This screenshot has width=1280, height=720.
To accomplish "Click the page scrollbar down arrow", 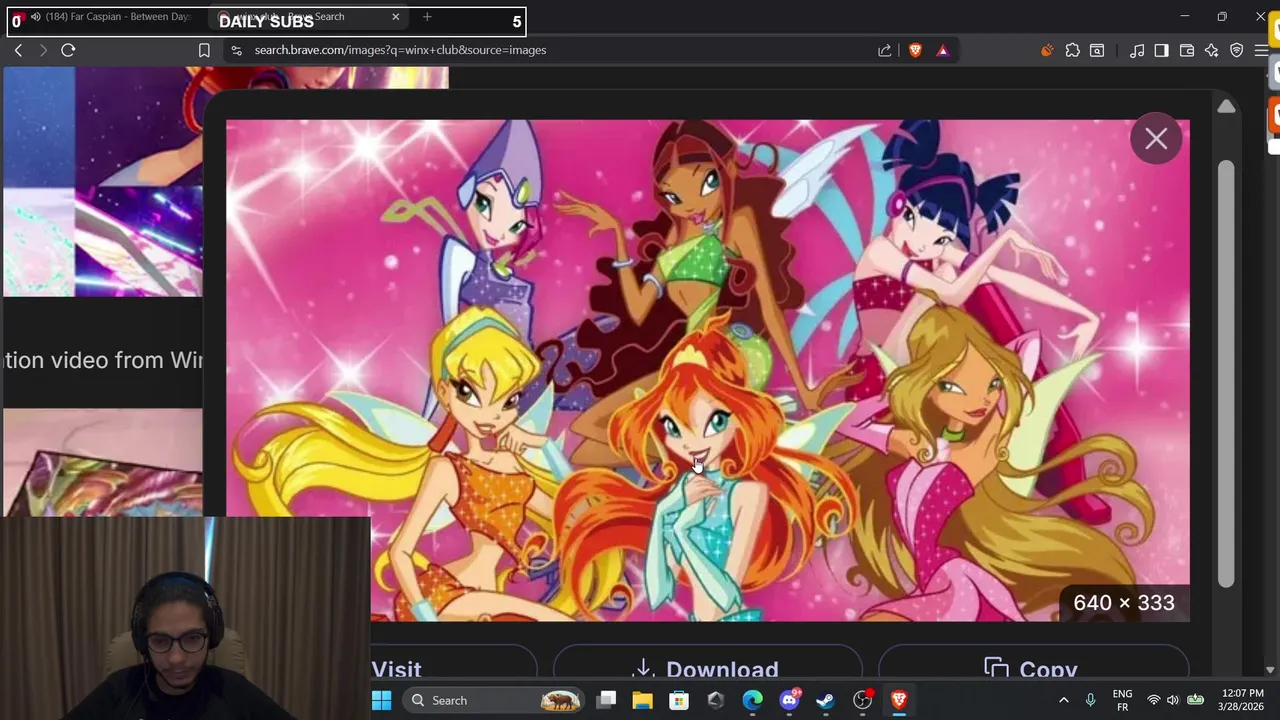I will (1270, 670).
